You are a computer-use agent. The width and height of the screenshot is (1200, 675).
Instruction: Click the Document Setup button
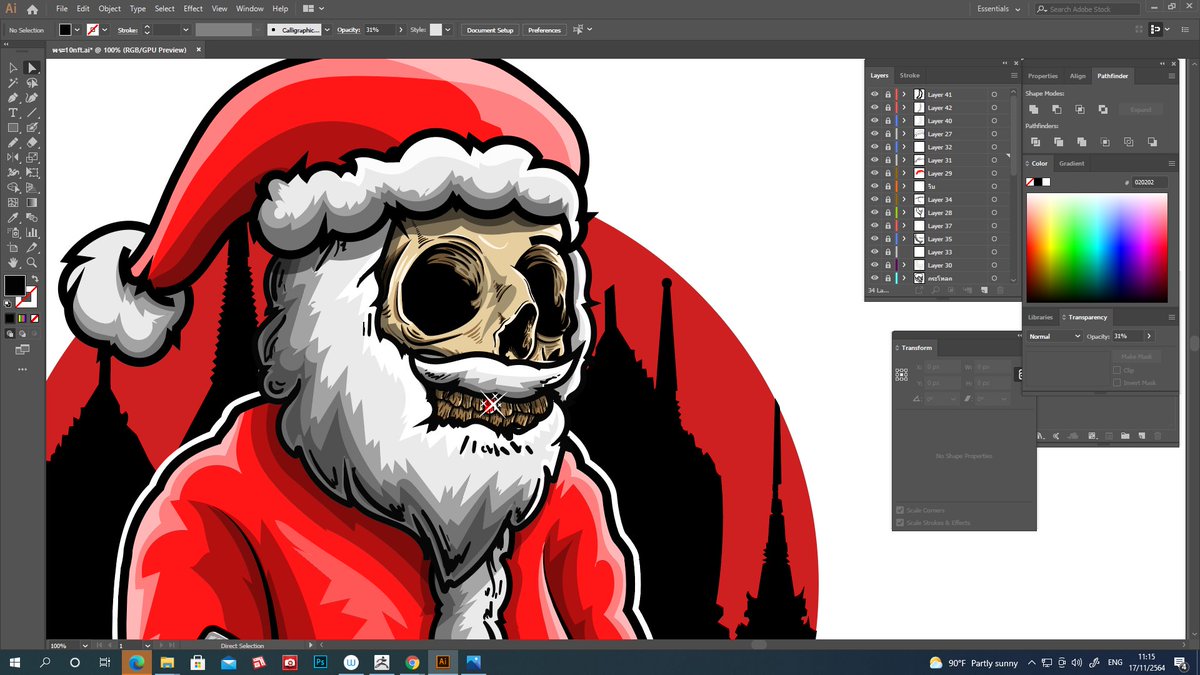click(490, 30)
